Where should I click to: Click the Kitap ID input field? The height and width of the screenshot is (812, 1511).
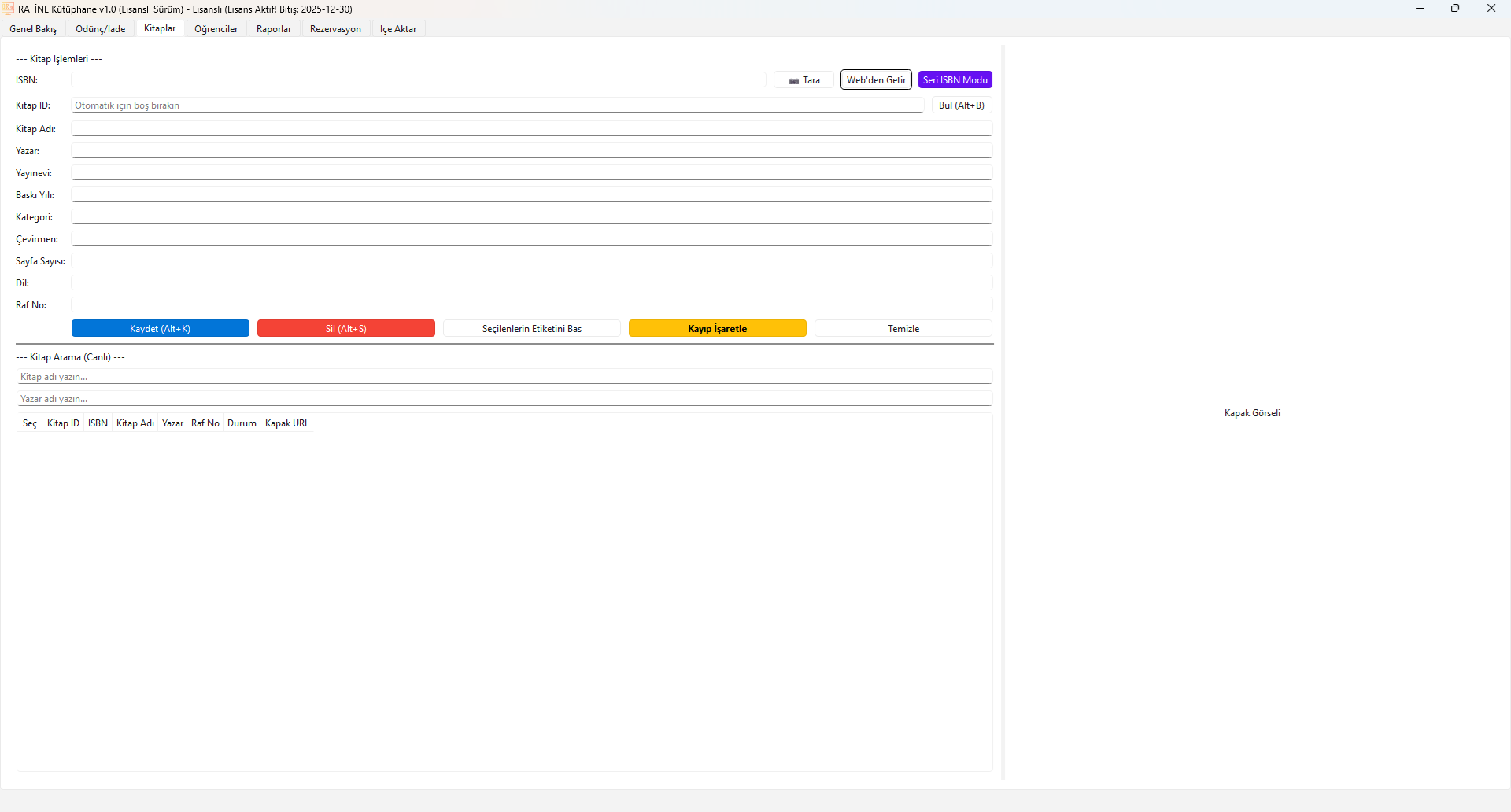497,105
